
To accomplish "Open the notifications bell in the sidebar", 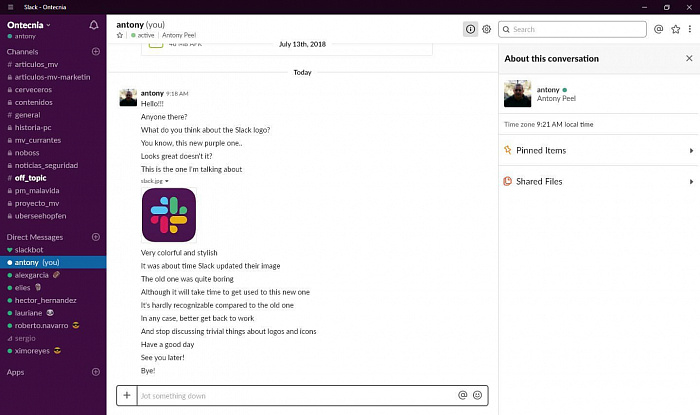I will (94, 25).
